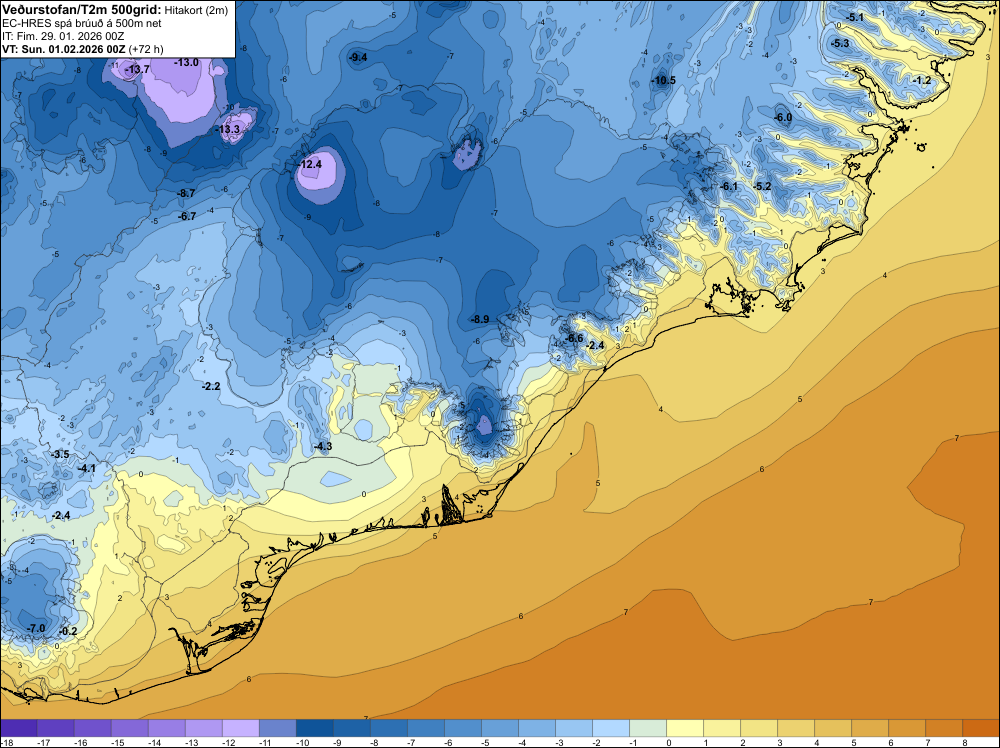Click the -4.1 temperature value
This screenshot has width=1000, height=748.
tap(86, 469)
